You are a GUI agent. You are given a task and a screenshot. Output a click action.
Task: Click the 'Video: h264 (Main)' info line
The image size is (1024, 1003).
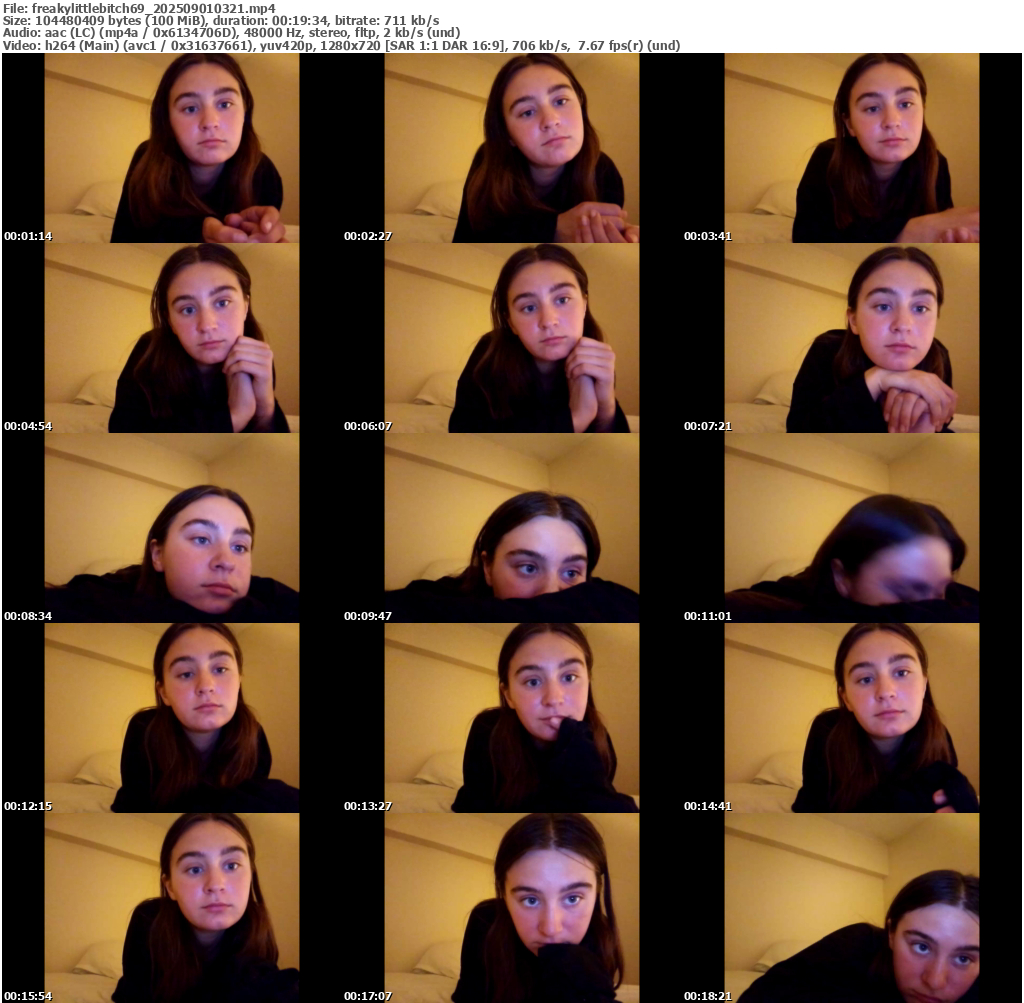pyautogui.click(x=342, y=46)
